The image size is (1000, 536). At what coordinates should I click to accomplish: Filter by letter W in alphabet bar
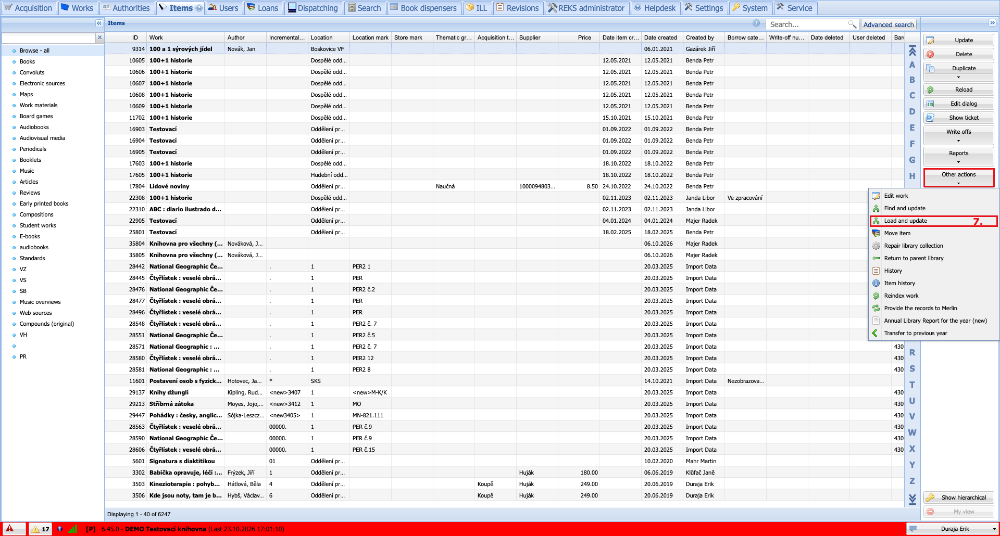pyautogui.click(x=912, y=432)
